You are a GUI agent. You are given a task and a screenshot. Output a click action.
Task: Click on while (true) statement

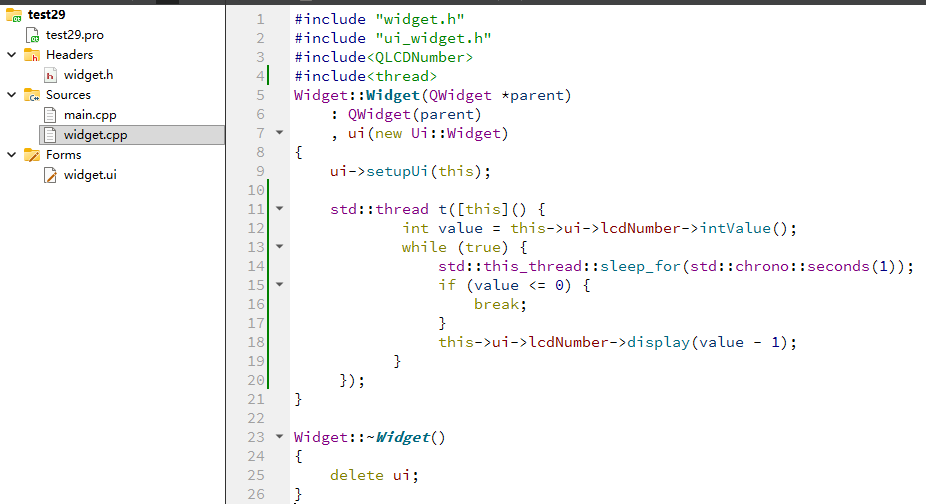tap(455, 247)
